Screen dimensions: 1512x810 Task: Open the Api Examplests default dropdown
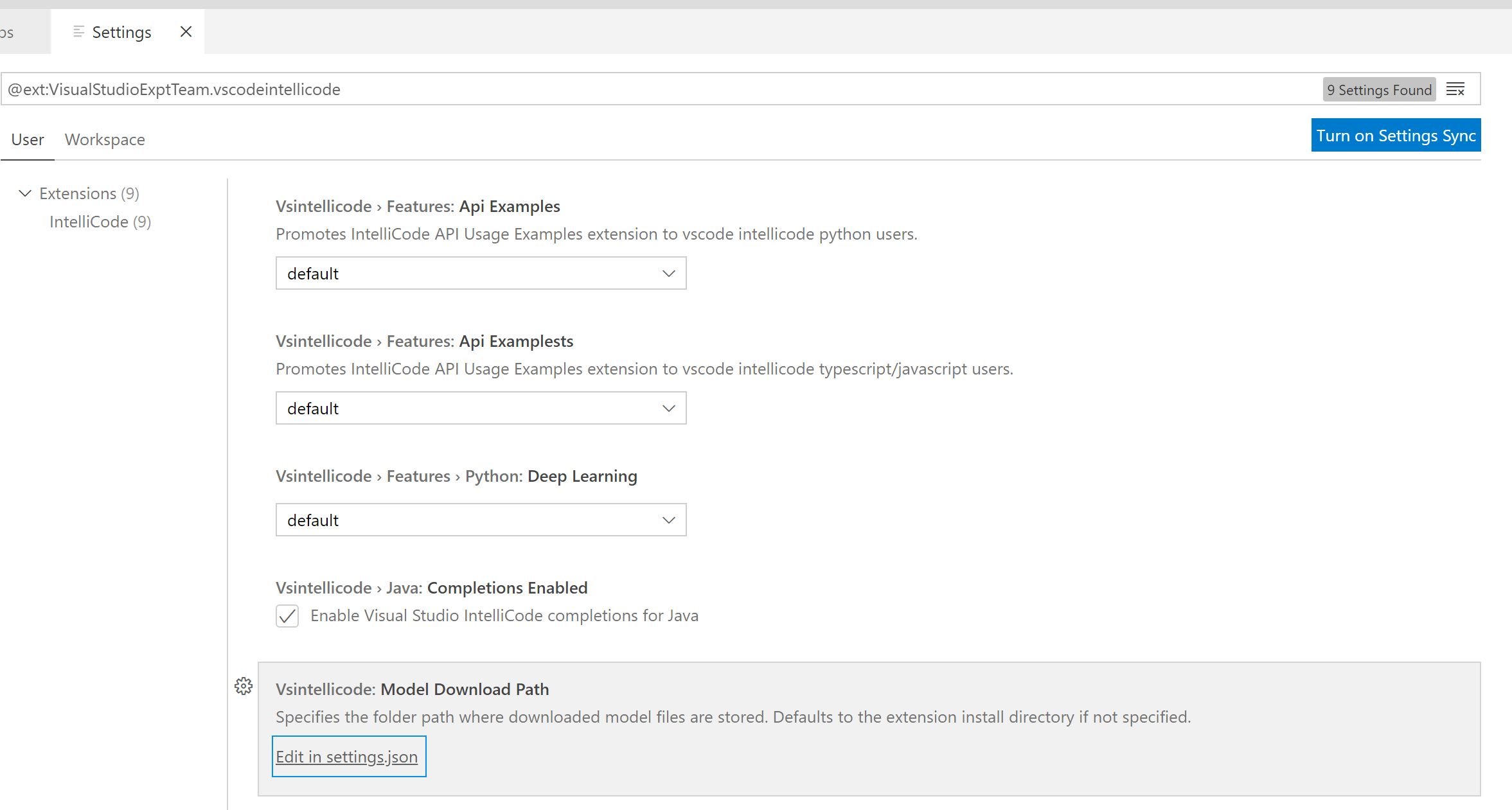click(x=481, y=409)
